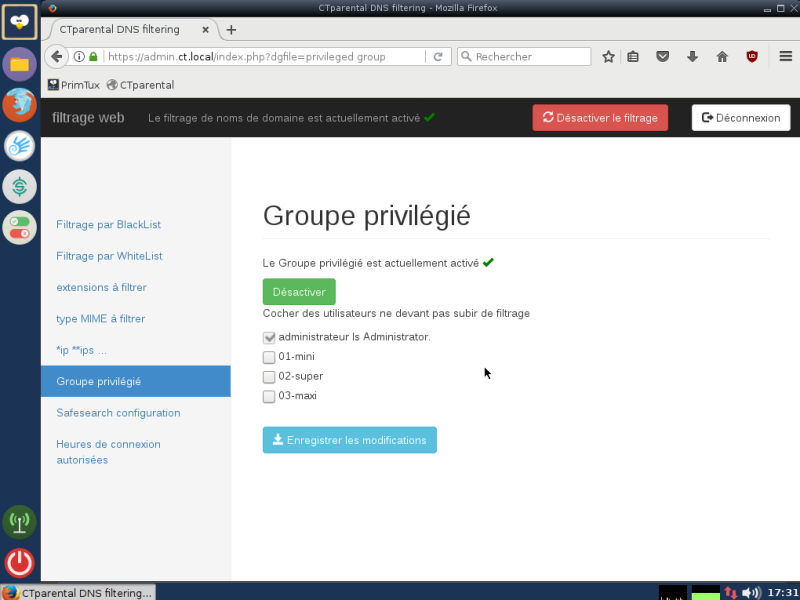Click the green Désactiver button

click(299, 292)
